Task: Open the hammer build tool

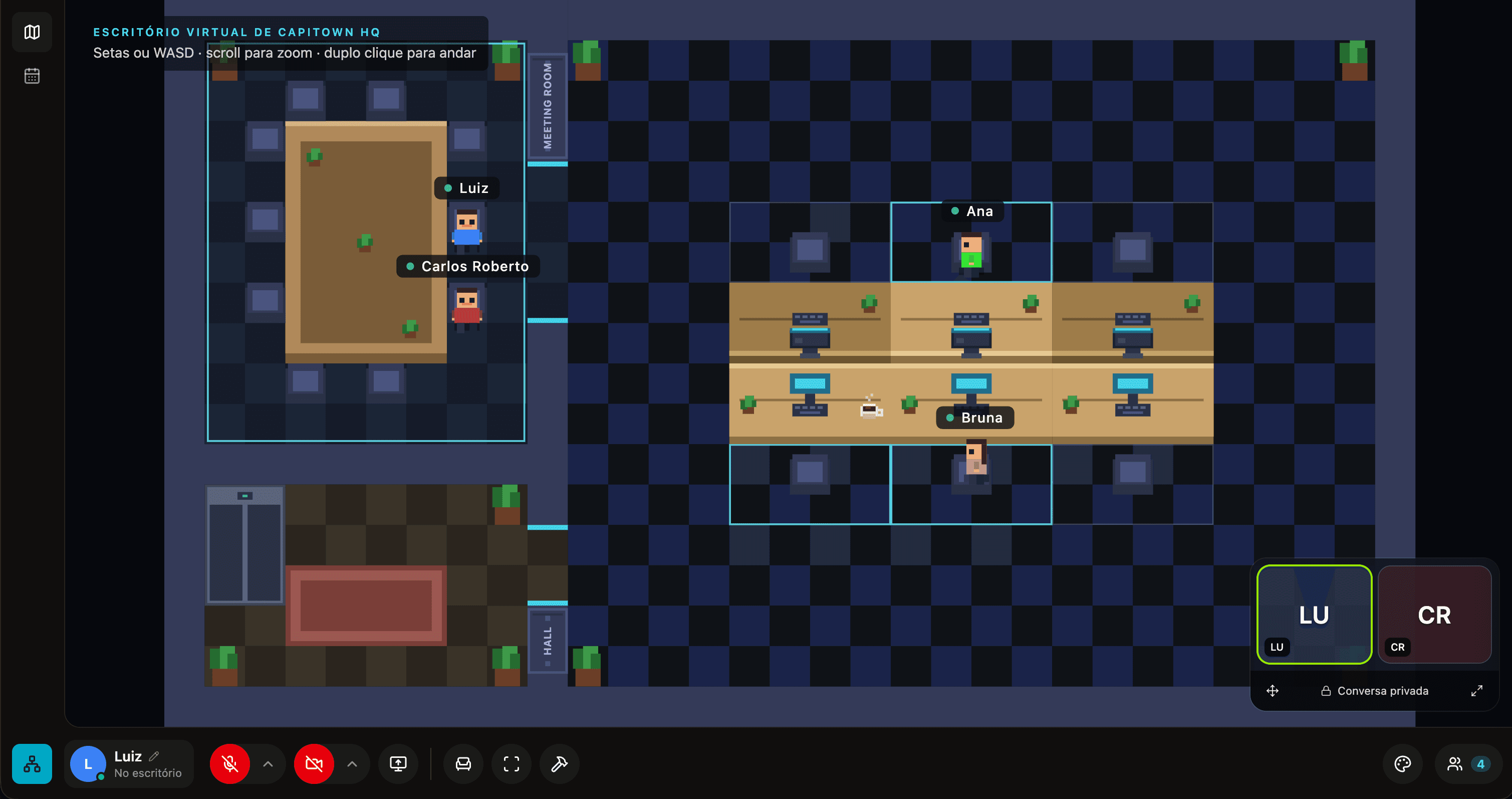Action: point(560,764)
